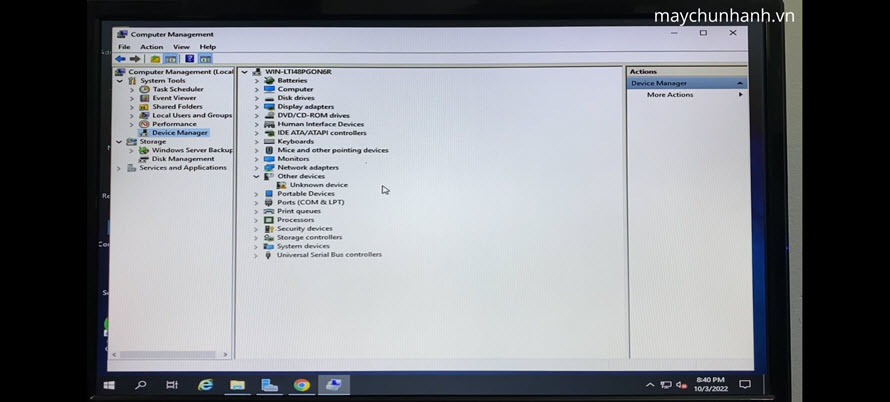This screenshot has height=402, width=890.
Task: Collapse the WIN-LTI48PGON6R root node
Action: [244, 72]
